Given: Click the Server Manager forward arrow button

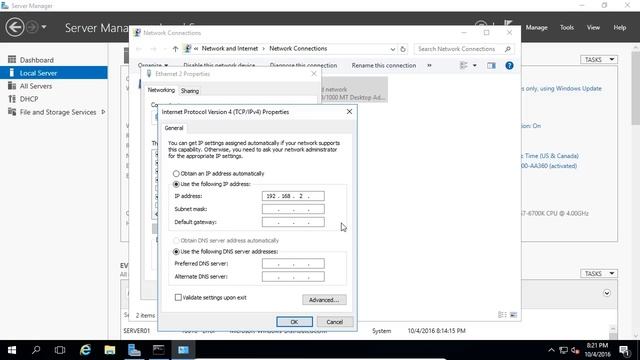Looking at the screenshot, I should pos(32,27).
